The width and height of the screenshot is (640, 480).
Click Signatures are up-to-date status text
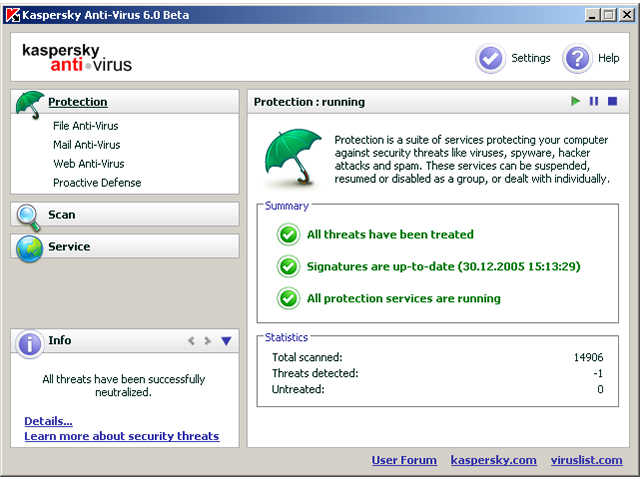click(x=444, y=267)
